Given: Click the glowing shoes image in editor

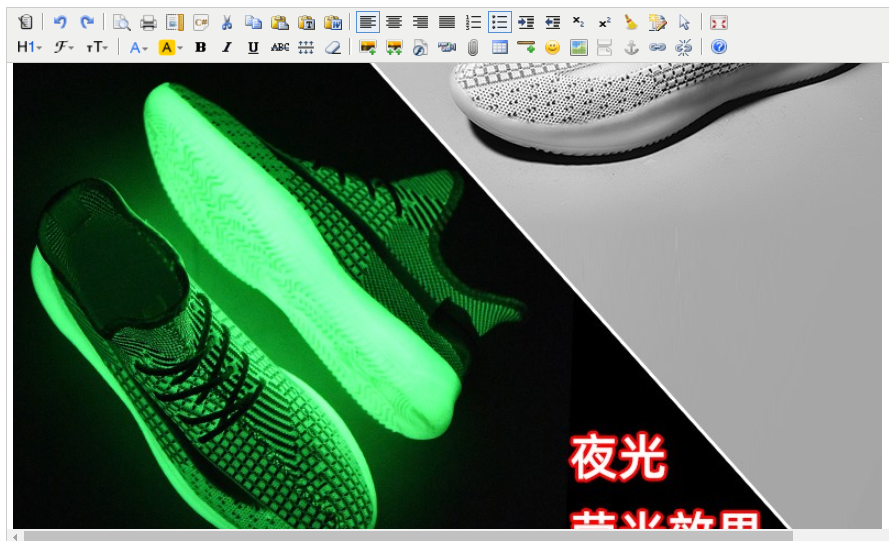Looking at the screenshot, I should [x=447, y=295].
